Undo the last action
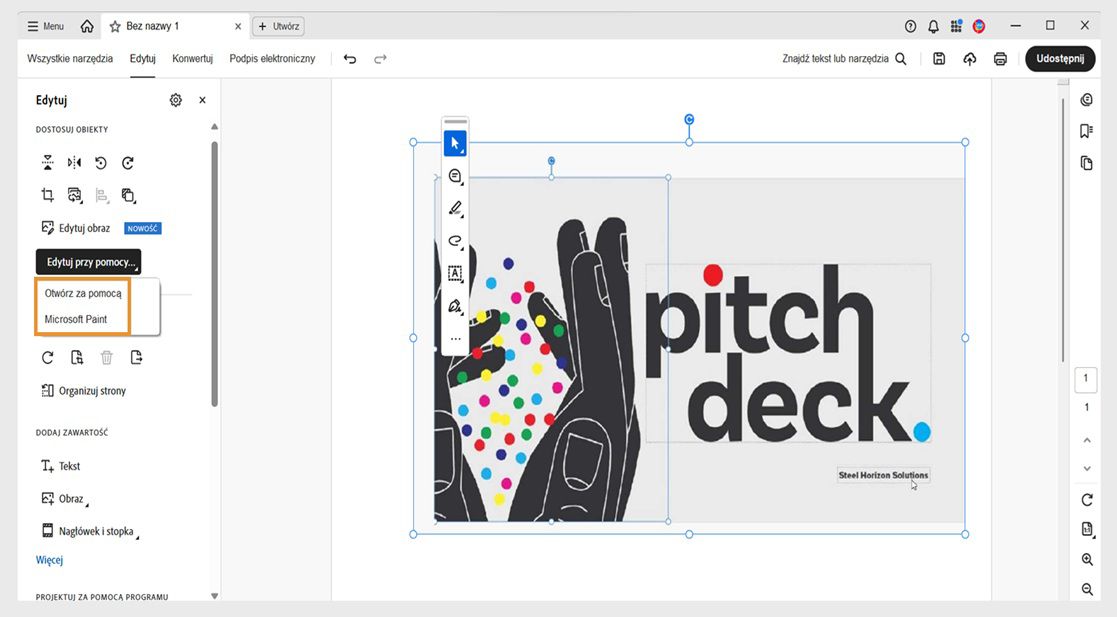This screenshot has width=1117, height=617. (350, 59)
